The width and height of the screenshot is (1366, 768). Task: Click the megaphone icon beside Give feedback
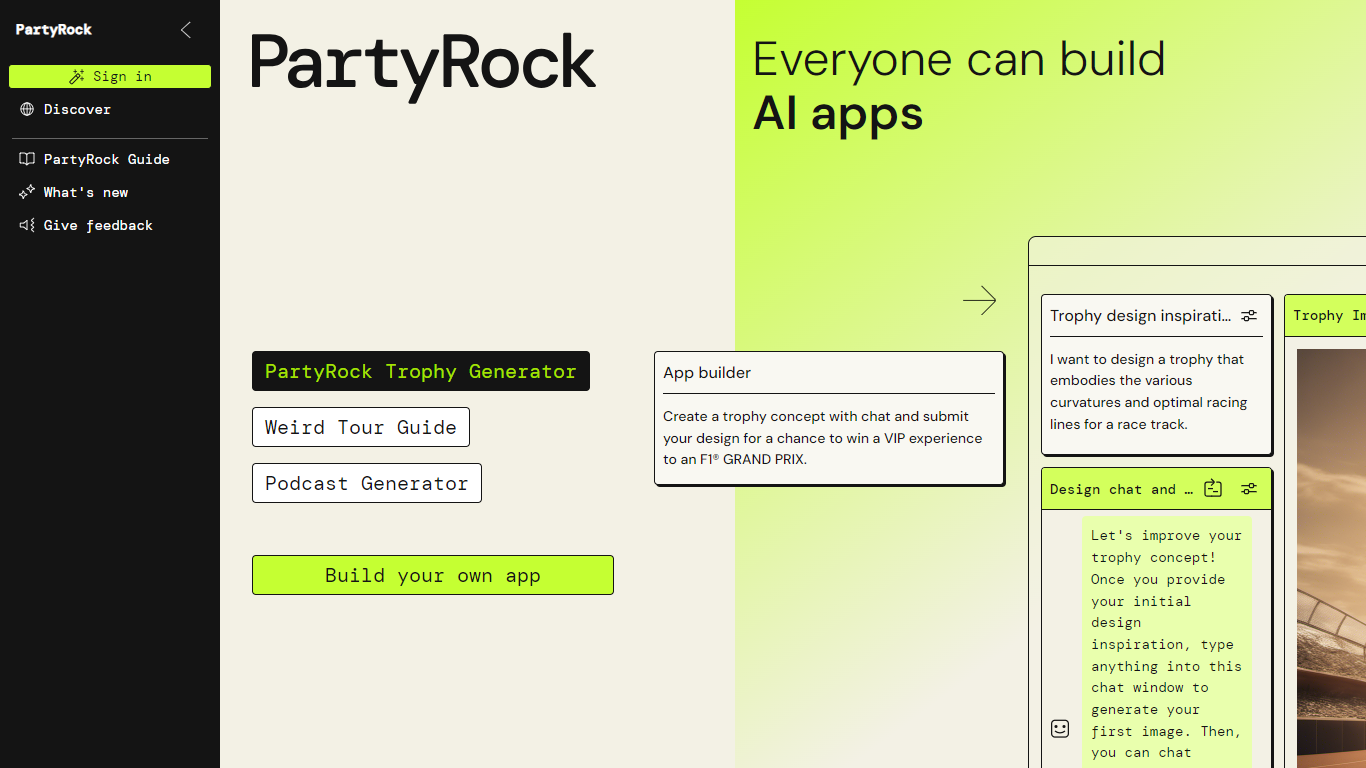pyautogui.click(x=27, y=225)
